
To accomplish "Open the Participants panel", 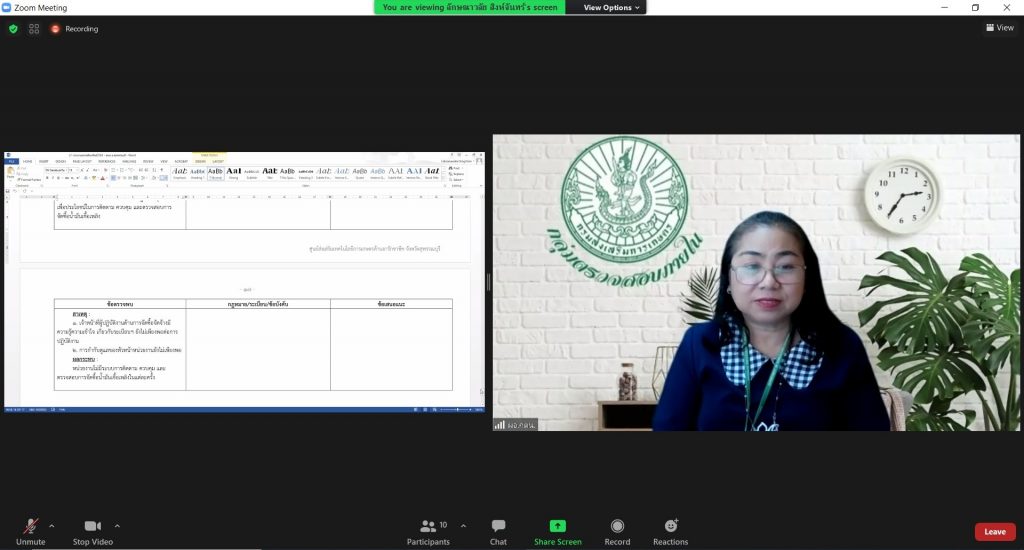I will [x=428, y=526].
